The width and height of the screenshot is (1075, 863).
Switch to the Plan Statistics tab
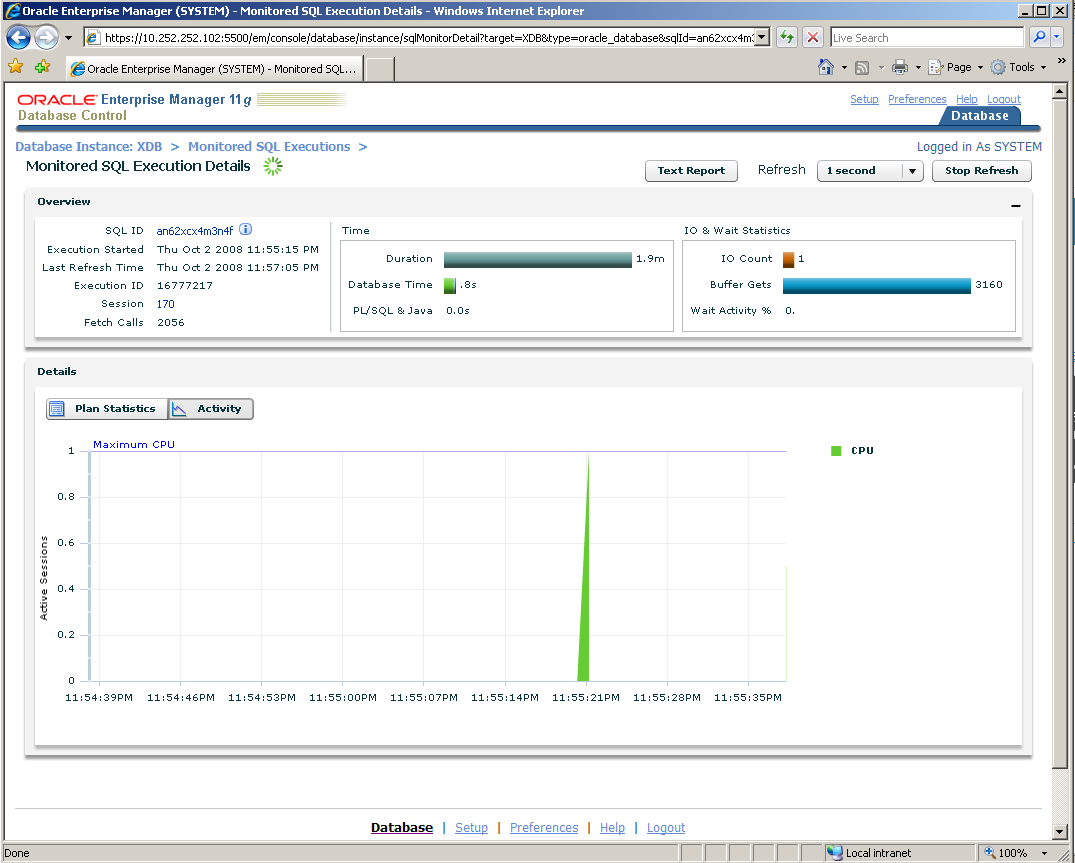point(107,409)
